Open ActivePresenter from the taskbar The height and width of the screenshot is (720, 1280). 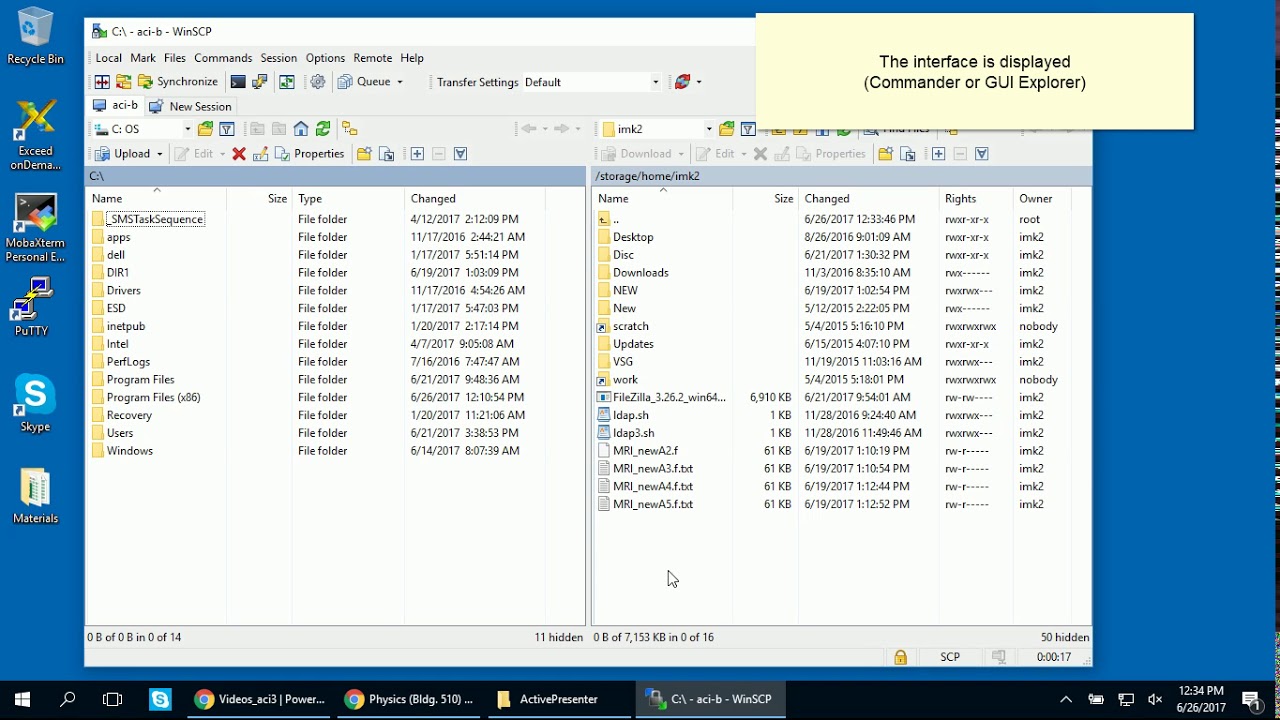558,699
